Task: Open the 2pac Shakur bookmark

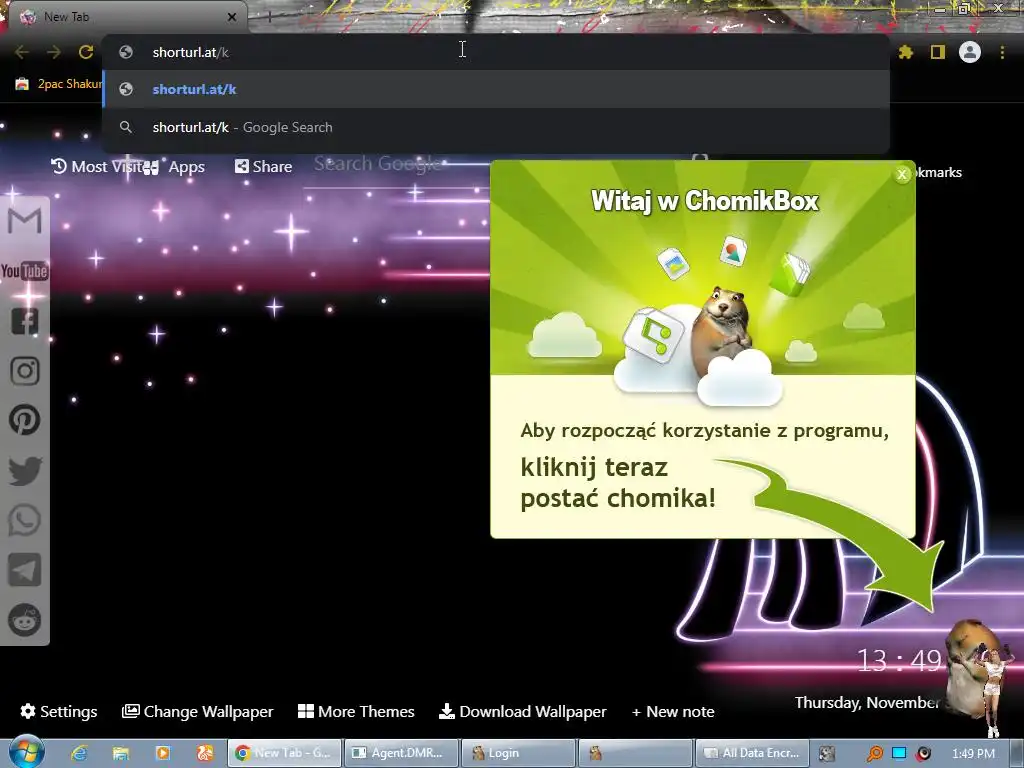Action: pos(58,84)
